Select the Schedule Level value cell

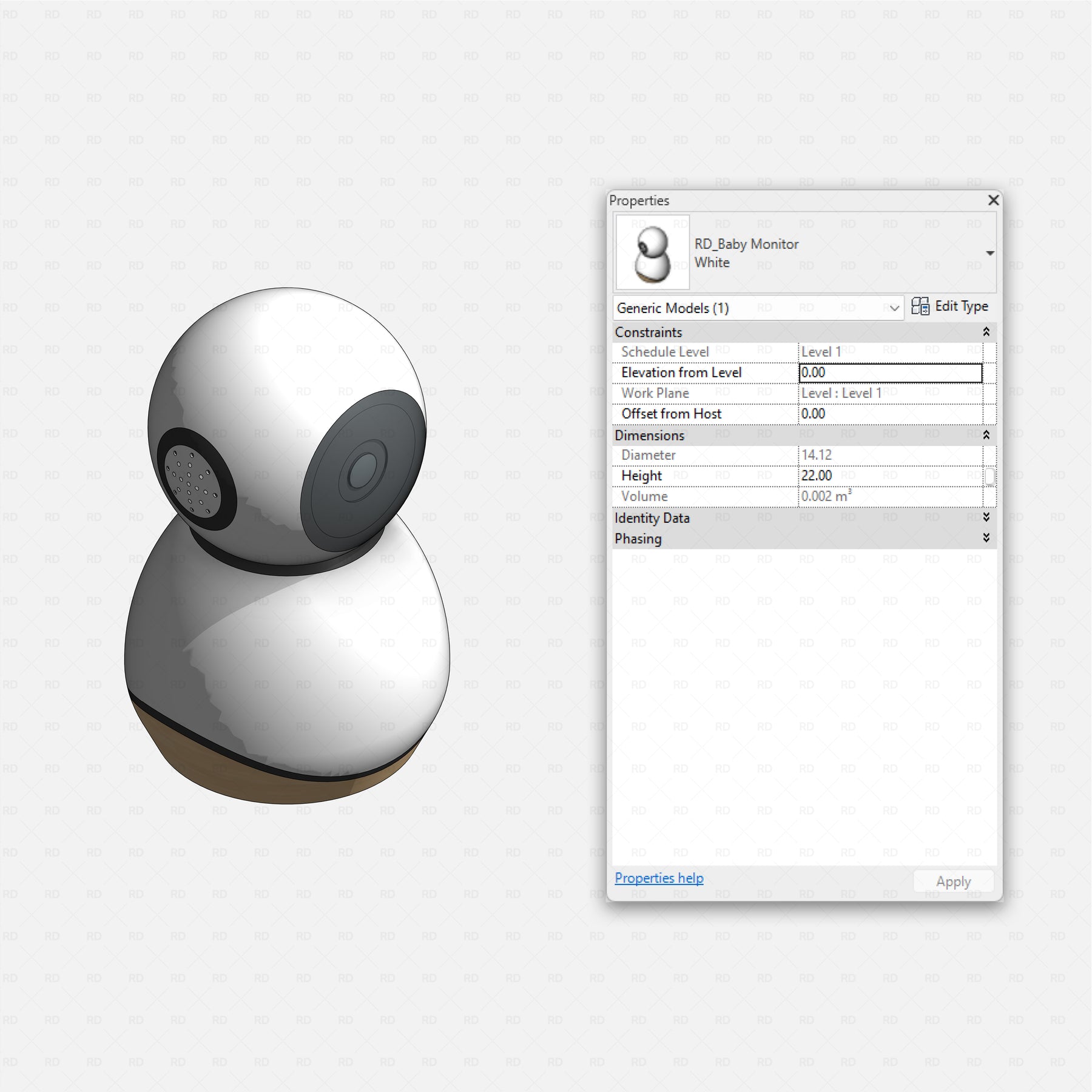889,352
